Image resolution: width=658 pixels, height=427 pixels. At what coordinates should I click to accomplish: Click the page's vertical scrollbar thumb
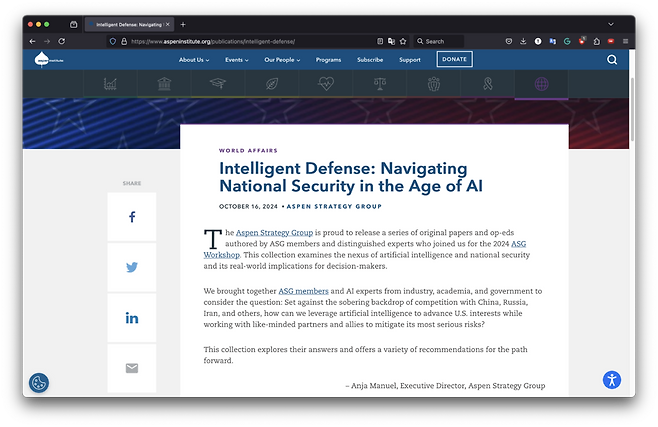tap(632, 109)
